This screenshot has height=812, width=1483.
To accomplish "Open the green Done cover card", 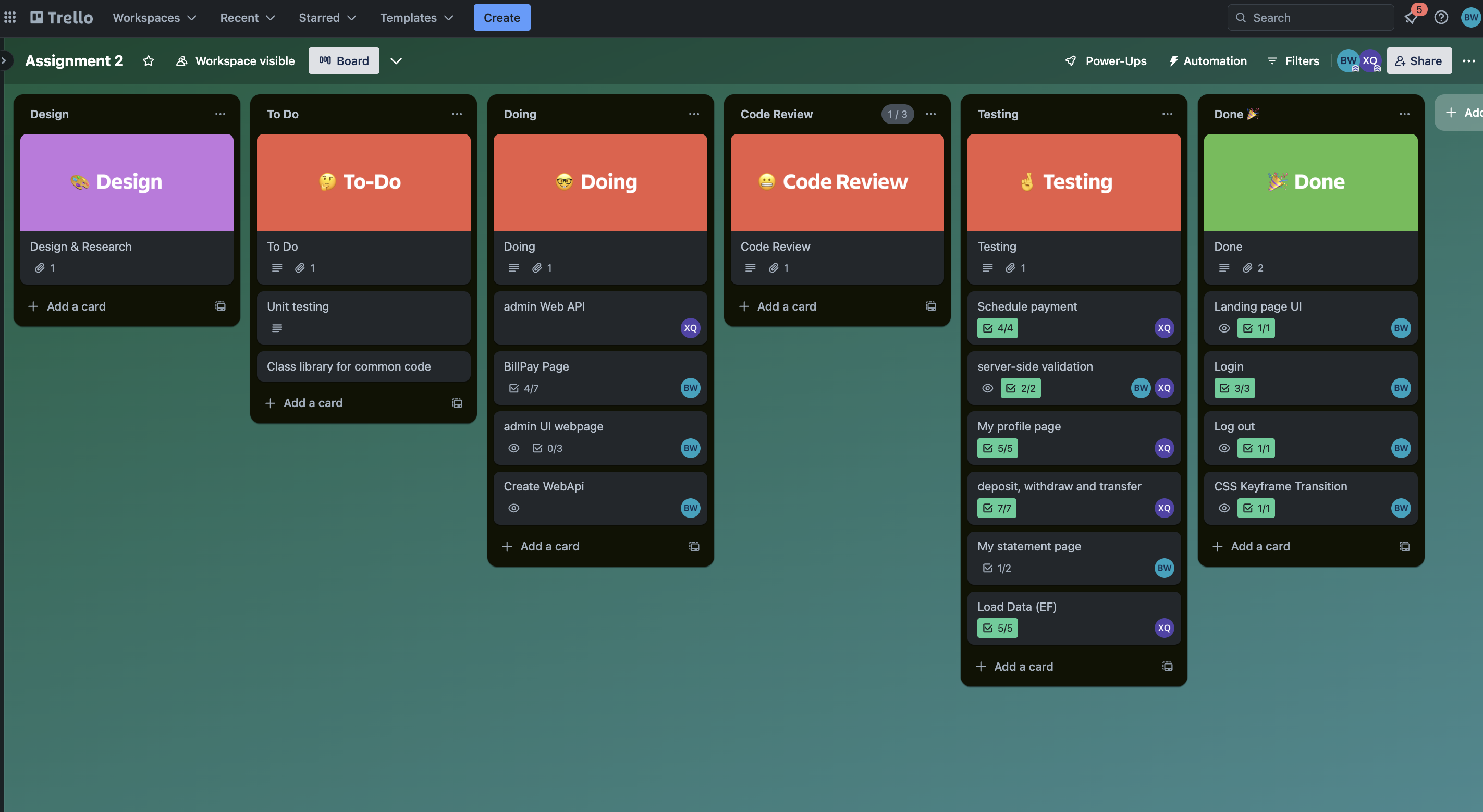I will click(1310, 182).
